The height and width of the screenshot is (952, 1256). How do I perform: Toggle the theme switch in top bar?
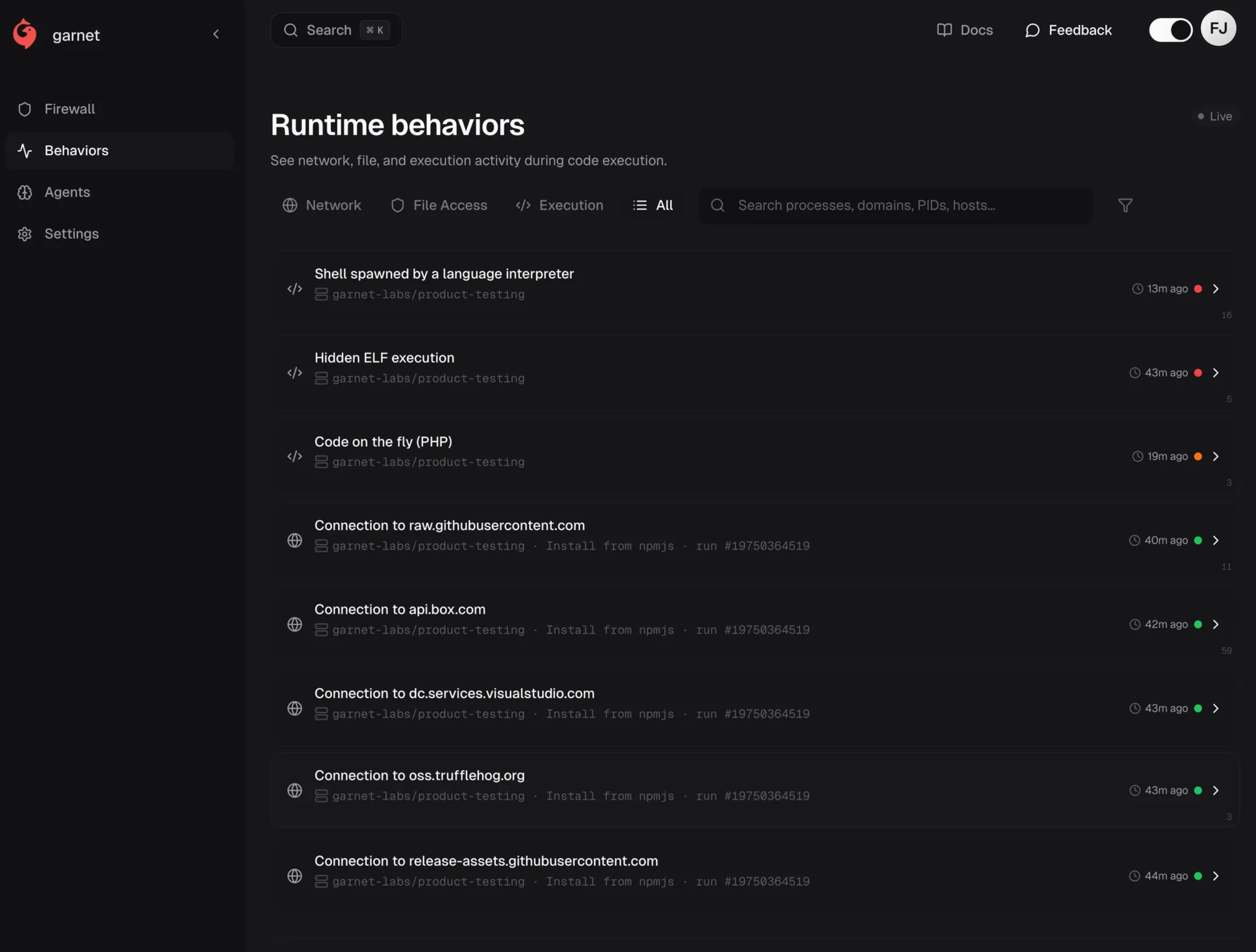[1170, 29]
